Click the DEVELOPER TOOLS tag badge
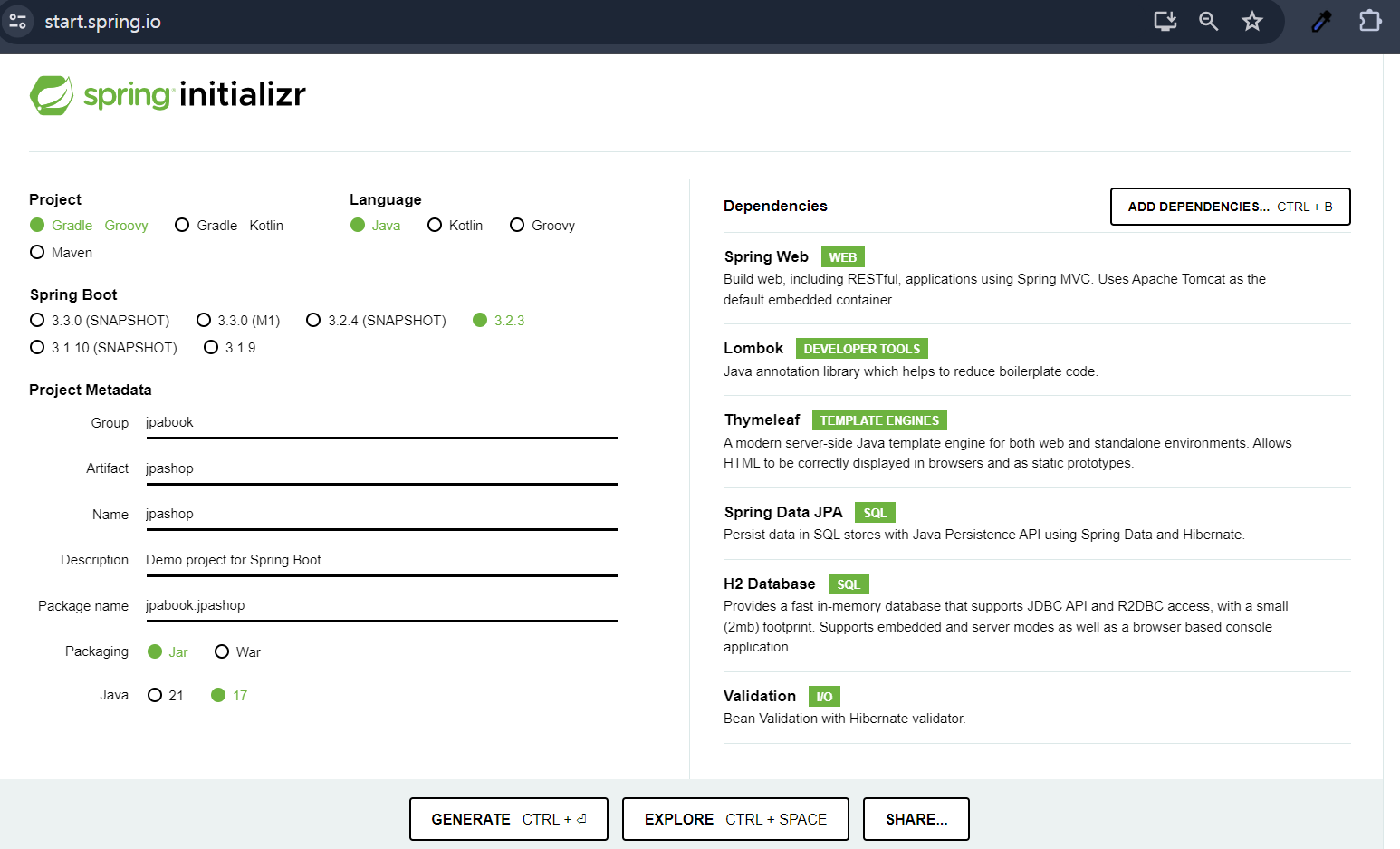This screenshot has height=849, width=1400. (x=862, y=349)
